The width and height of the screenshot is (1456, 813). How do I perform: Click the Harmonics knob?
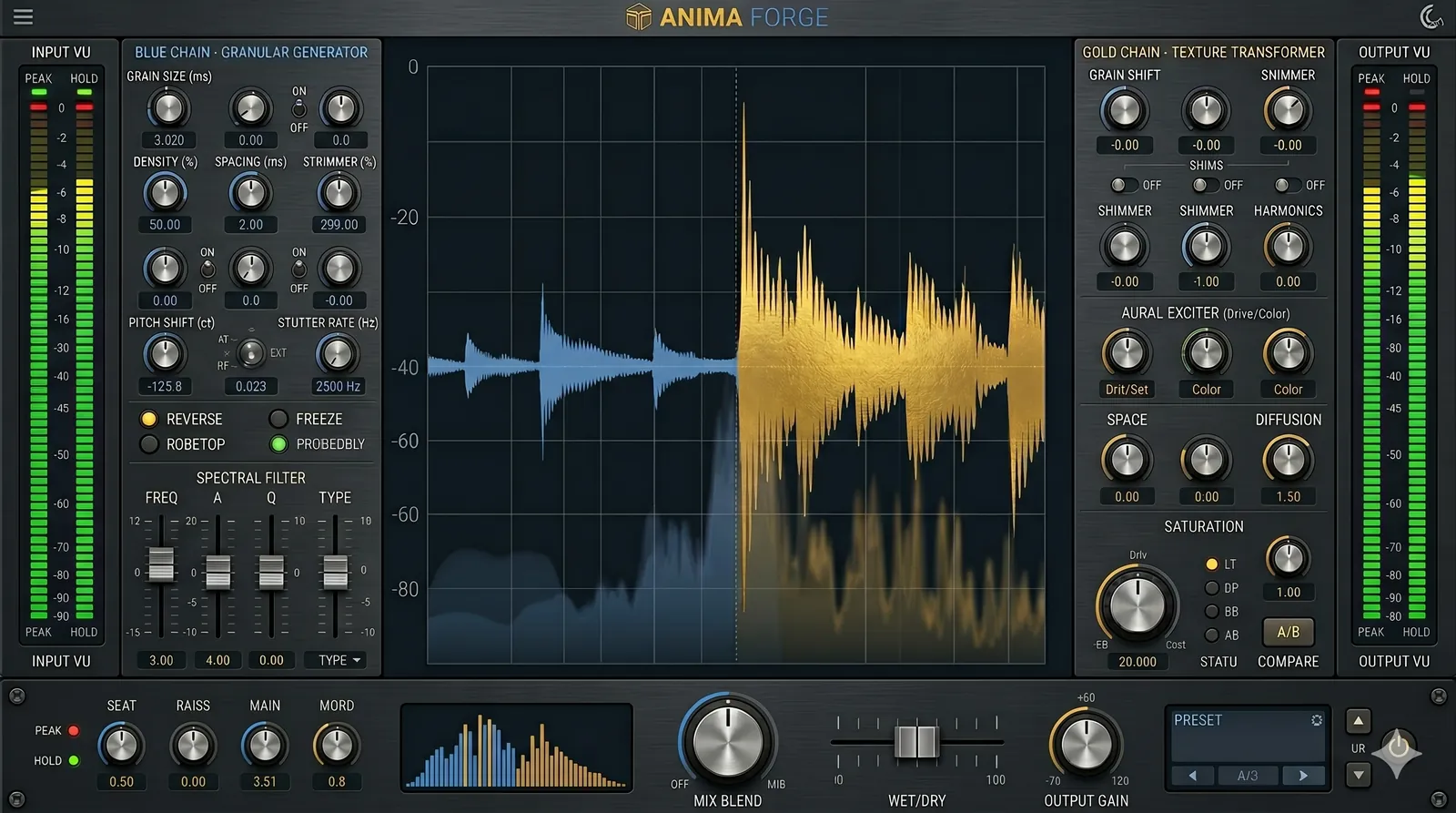point(1288,246)
